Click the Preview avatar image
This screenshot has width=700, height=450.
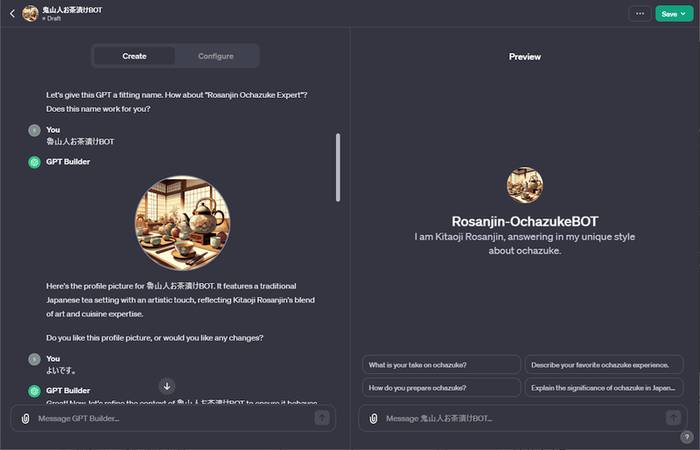click(525, 185)
